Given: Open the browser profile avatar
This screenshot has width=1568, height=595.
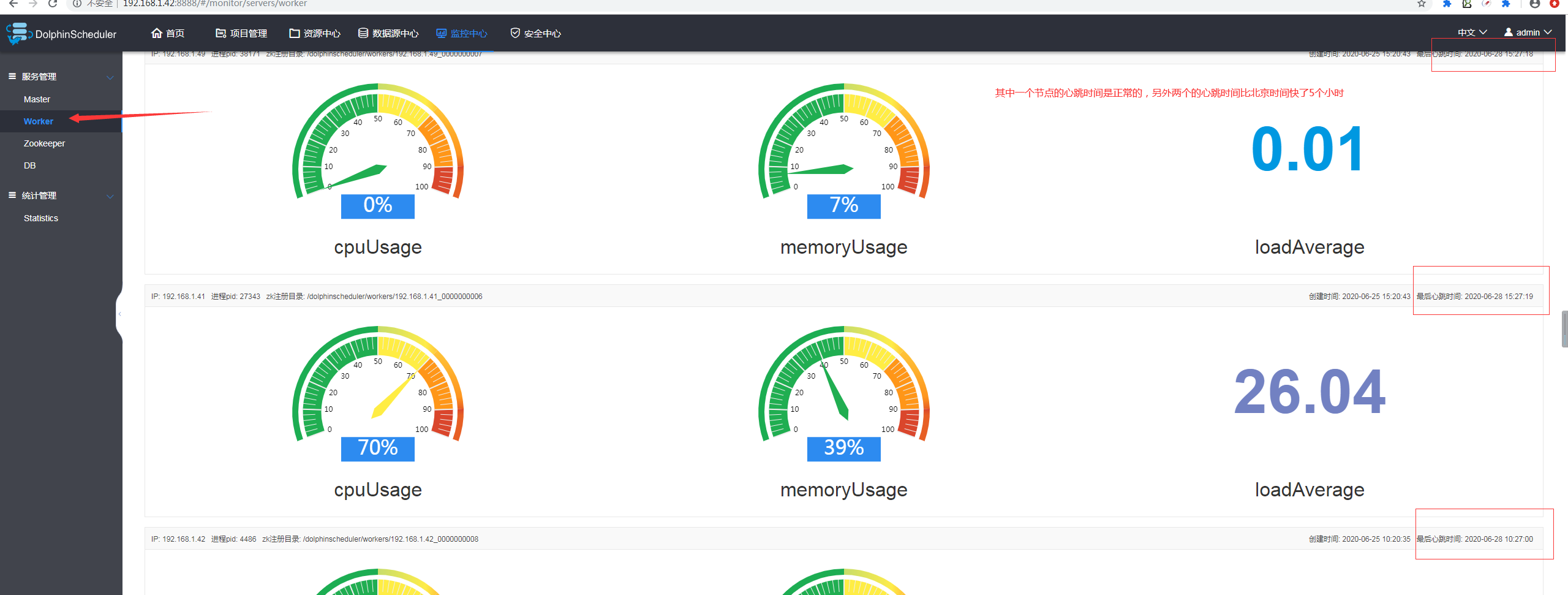Looking at the screenshot, I should click(x=1535, y=4).
